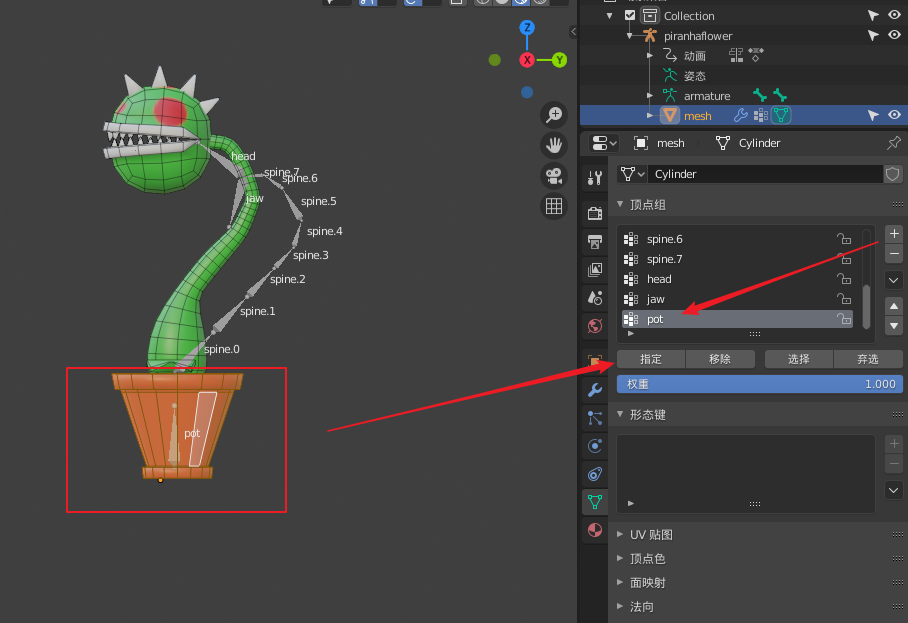Click the 权重 weight slider
Screen dimensions: 908x623
coord(760,384)
